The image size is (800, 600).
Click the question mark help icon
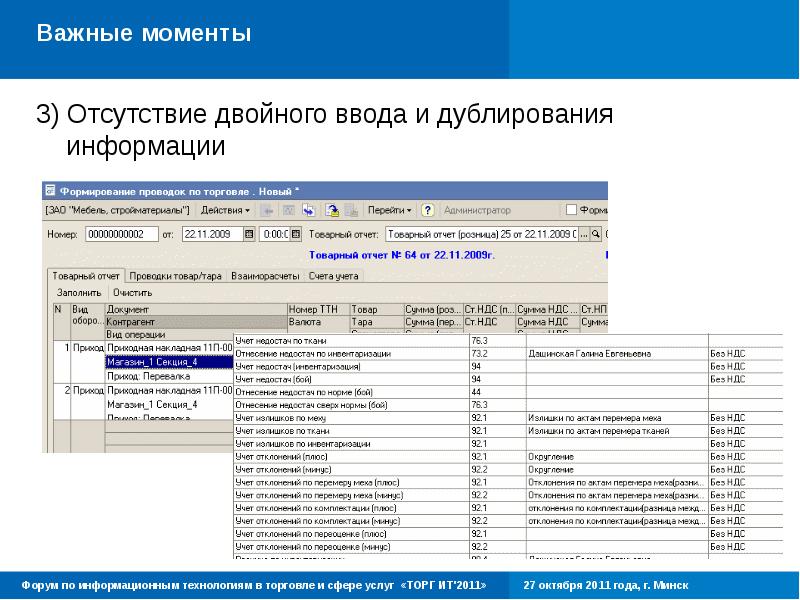click(x=428, y=210)
